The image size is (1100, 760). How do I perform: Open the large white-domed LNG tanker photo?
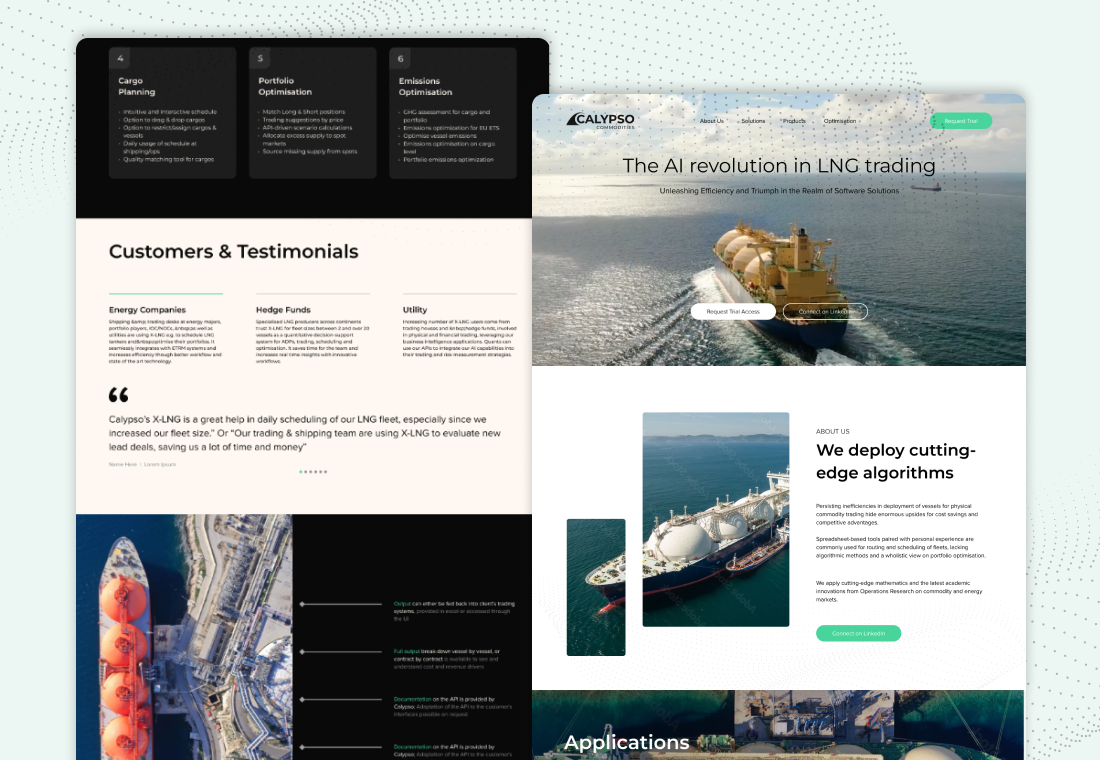(716, 519)
